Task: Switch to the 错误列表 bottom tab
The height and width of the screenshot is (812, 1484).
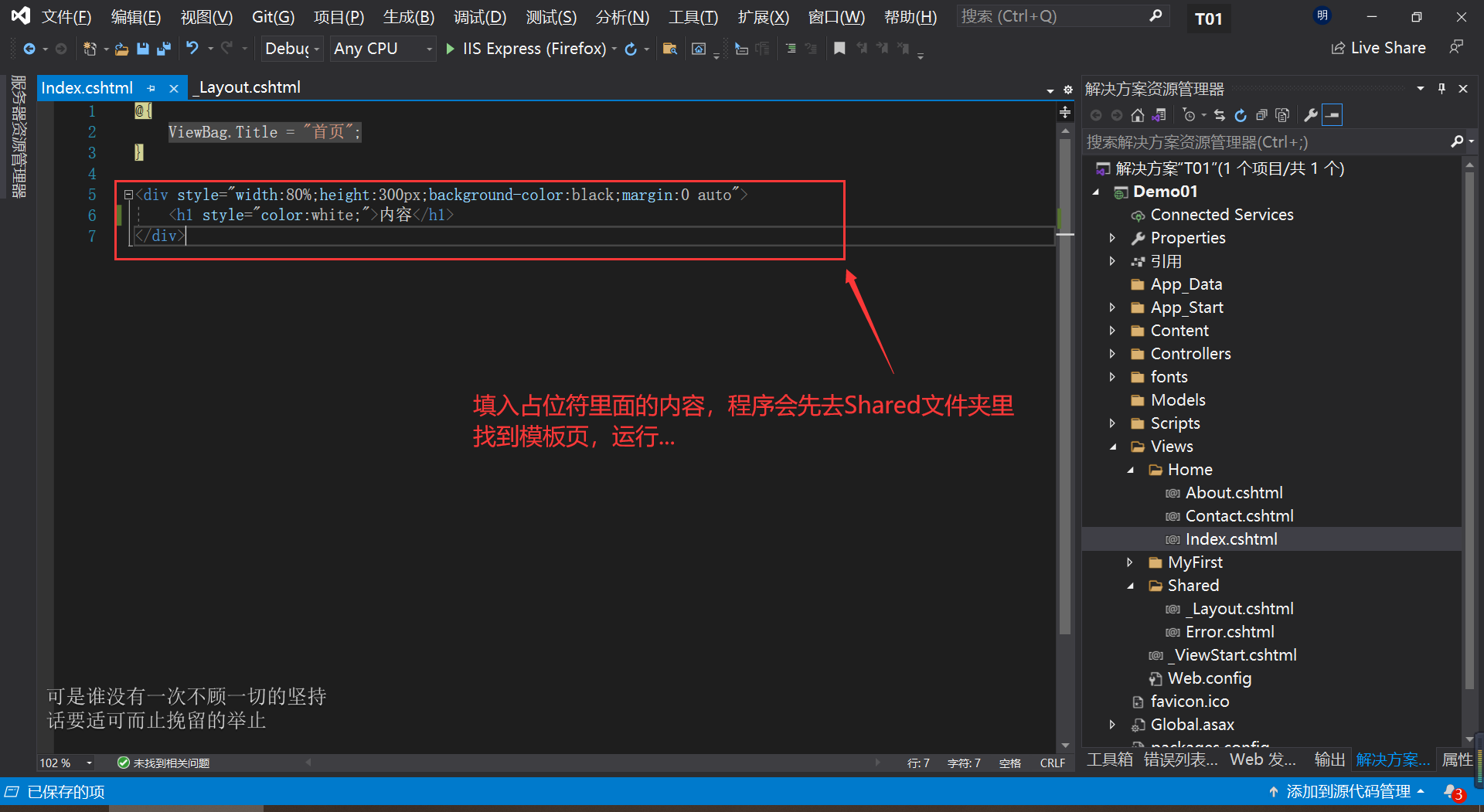Action: click(x=1179, y=759)
